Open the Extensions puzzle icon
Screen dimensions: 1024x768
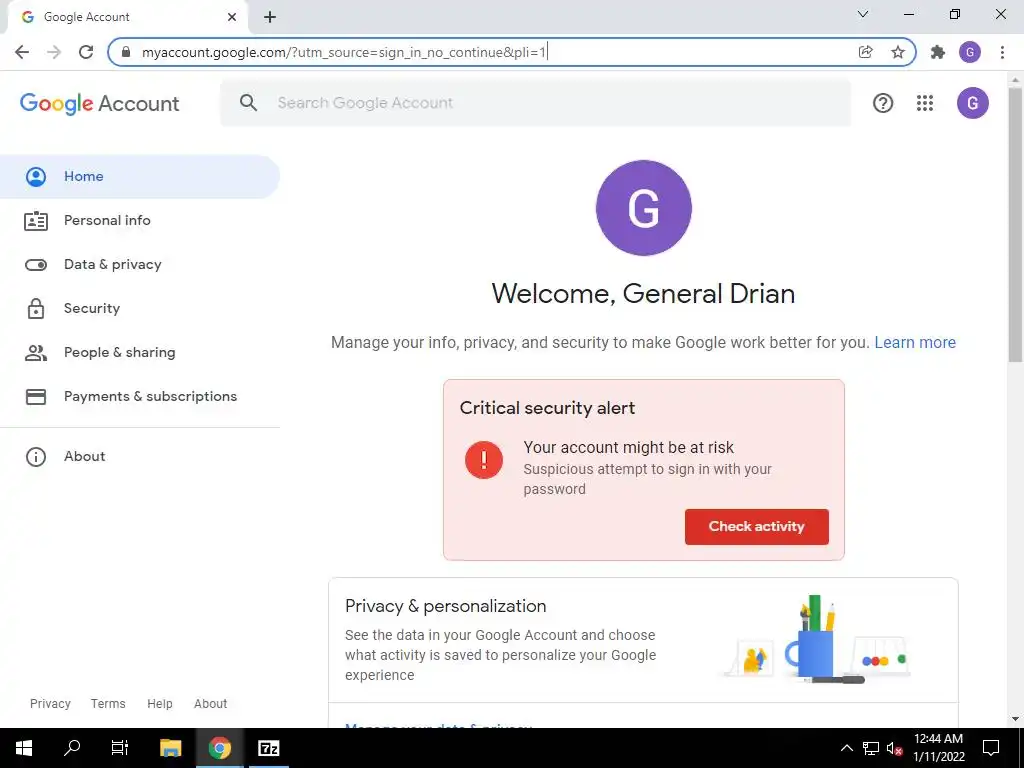[x=938, y=52]
